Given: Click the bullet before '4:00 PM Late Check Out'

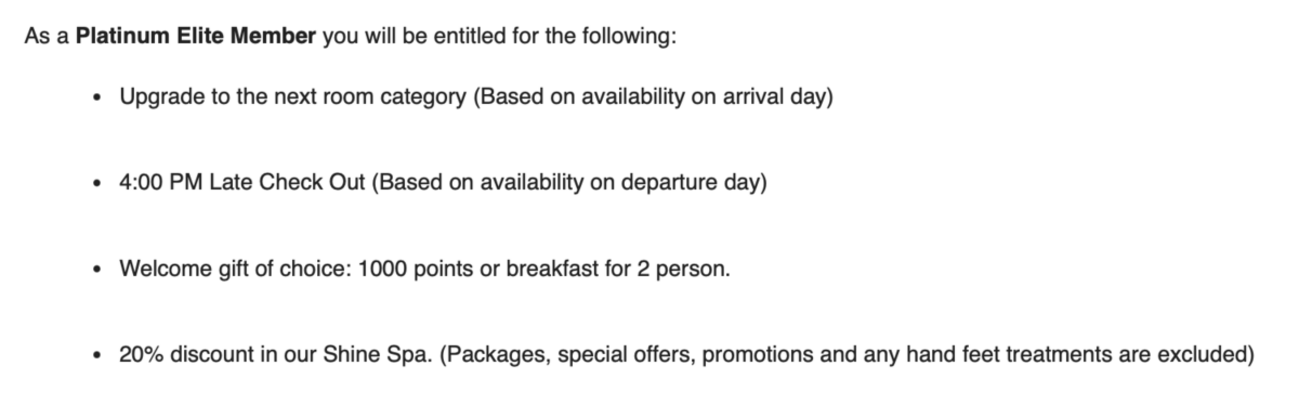Looking at the screenshot, I should click(96, 186).
